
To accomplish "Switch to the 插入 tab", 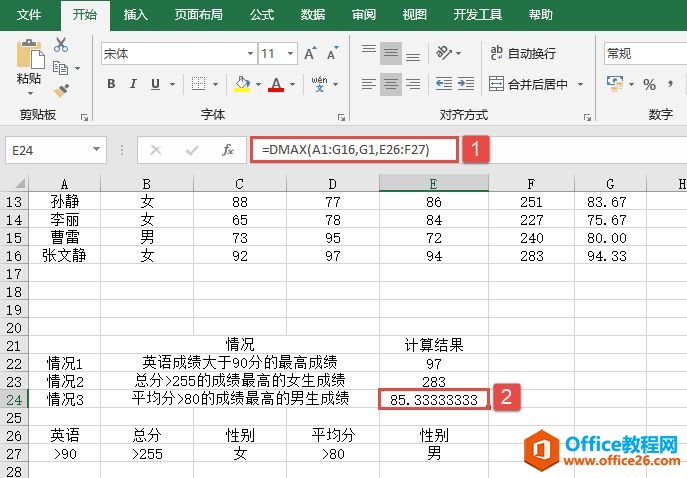I will pos(135,15).
